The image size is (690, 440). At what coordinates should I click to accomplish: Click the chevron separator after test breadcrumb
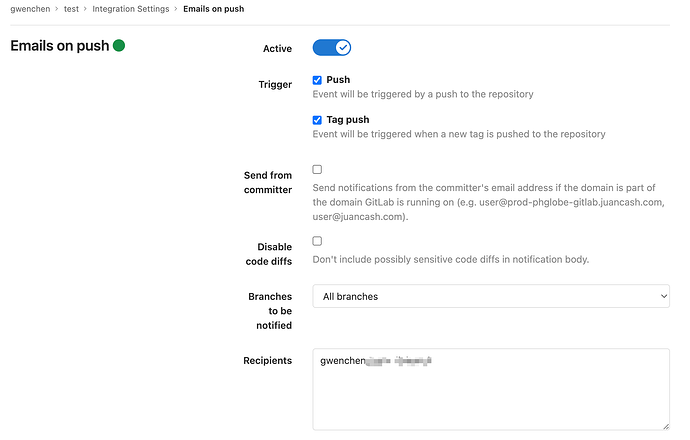tap(85, 9)
